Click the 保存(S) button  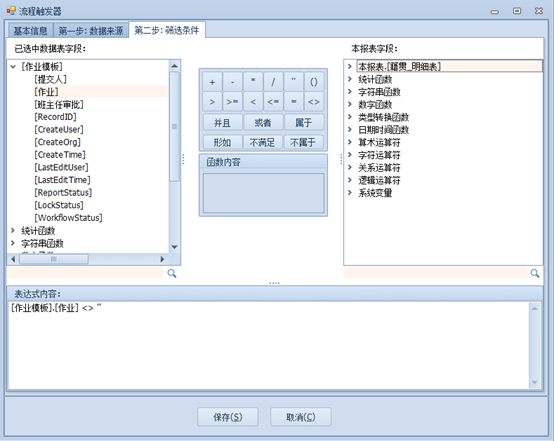click(228, 417)
